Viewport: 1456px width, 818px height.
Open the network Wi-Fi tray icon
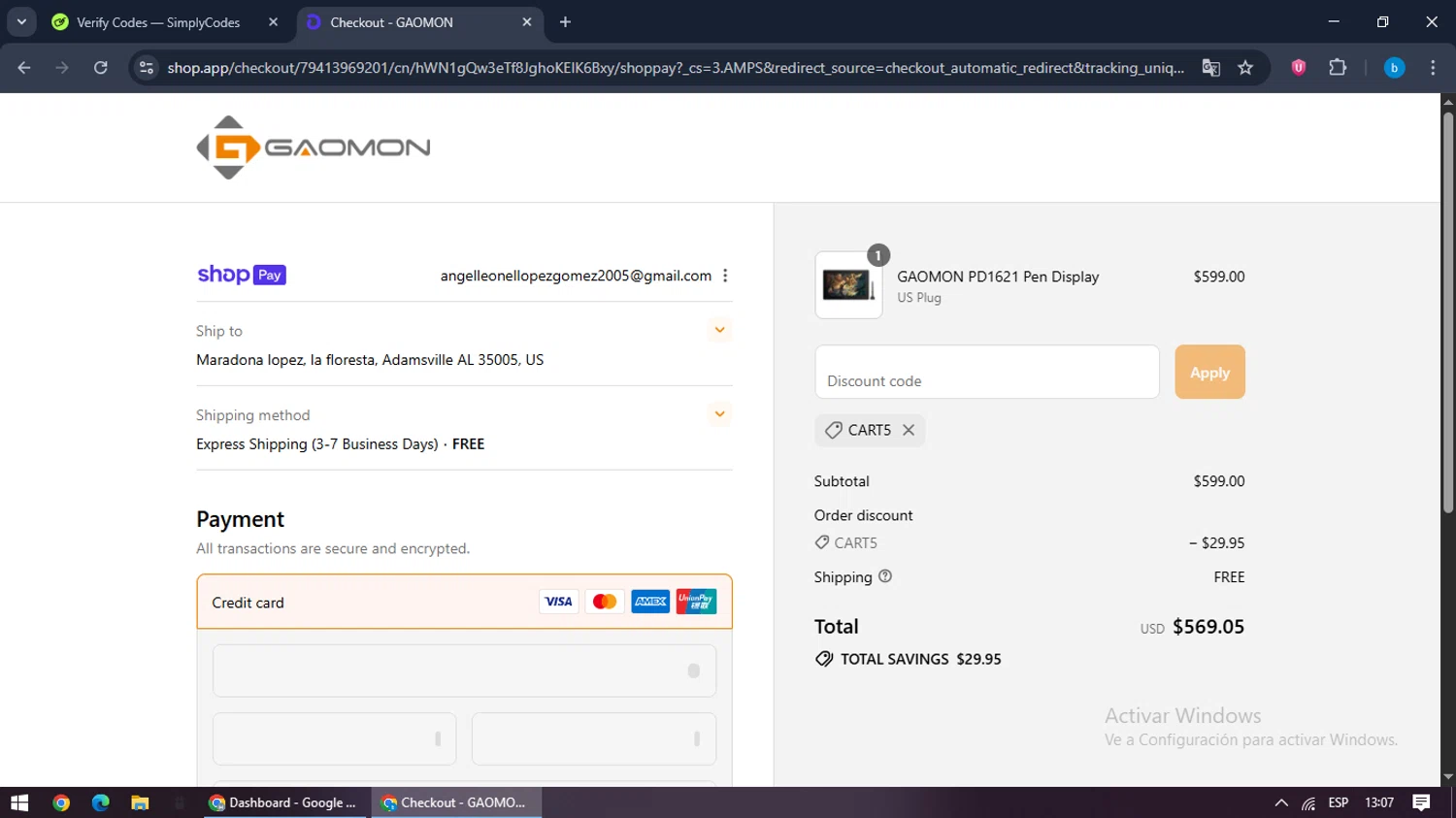[1308, 802]
